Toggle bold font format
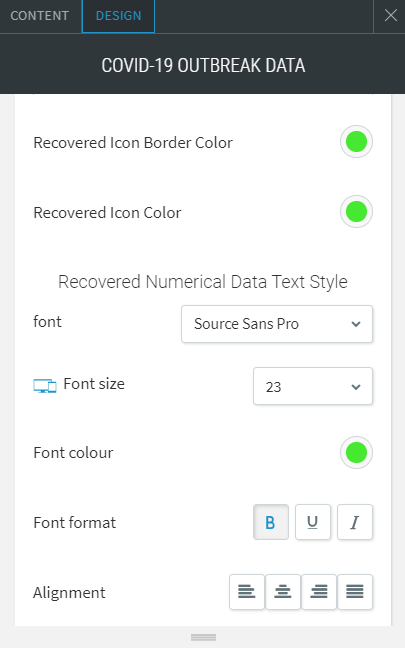 coord(271,522)
